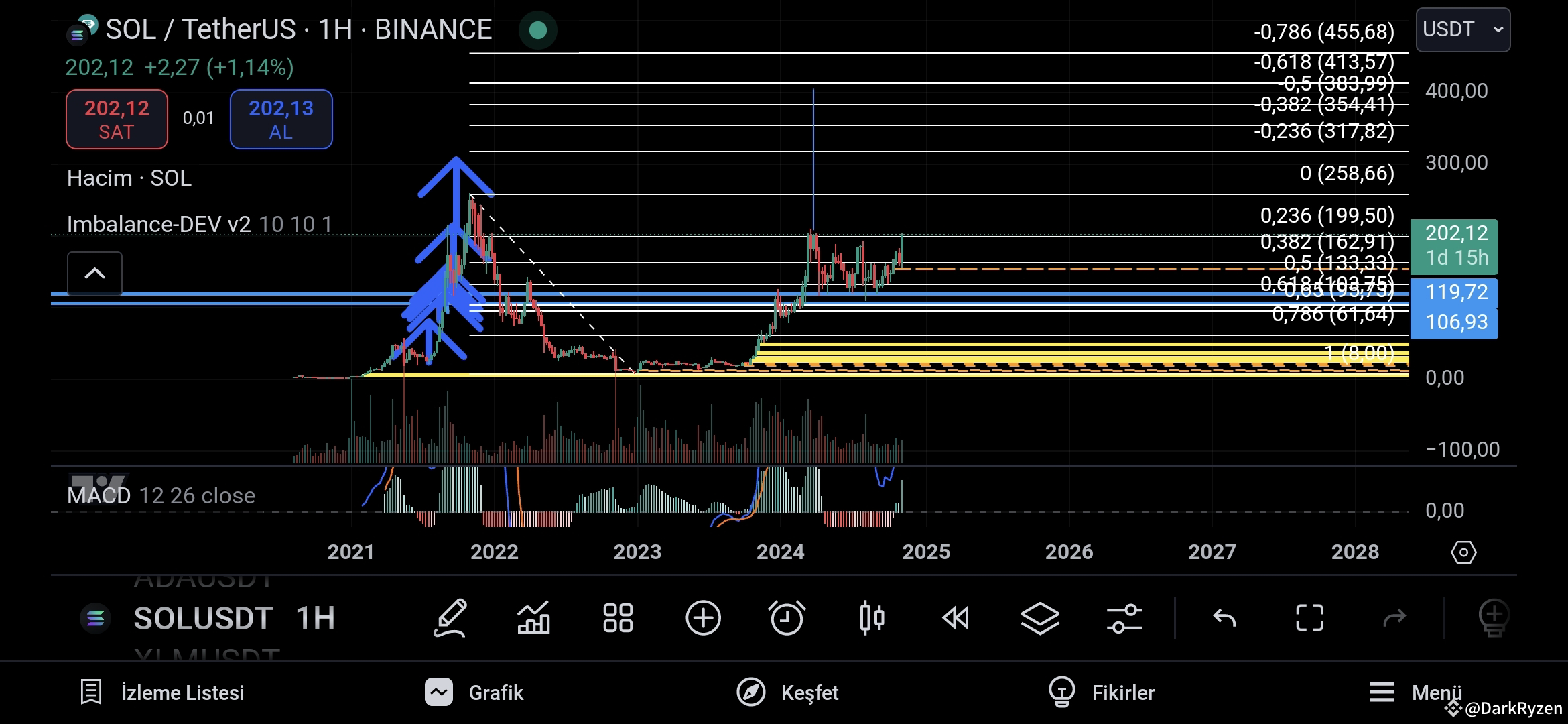The image size is (1568, 724).
Task: Select the MACD 12 26 close label
Action: 161,495
